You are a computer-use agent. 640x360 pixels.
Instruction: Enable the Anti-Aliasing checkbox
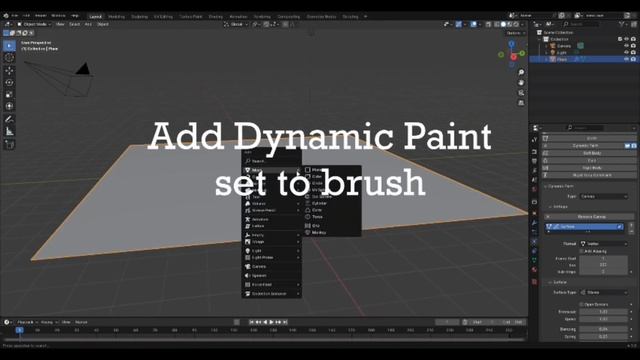(x=582, y=251)
